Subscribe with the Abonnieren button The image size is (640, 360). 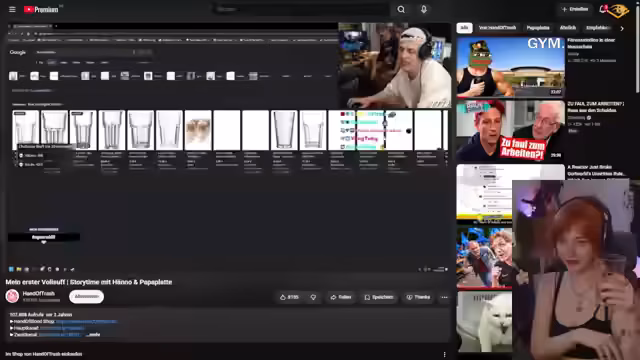87,296
